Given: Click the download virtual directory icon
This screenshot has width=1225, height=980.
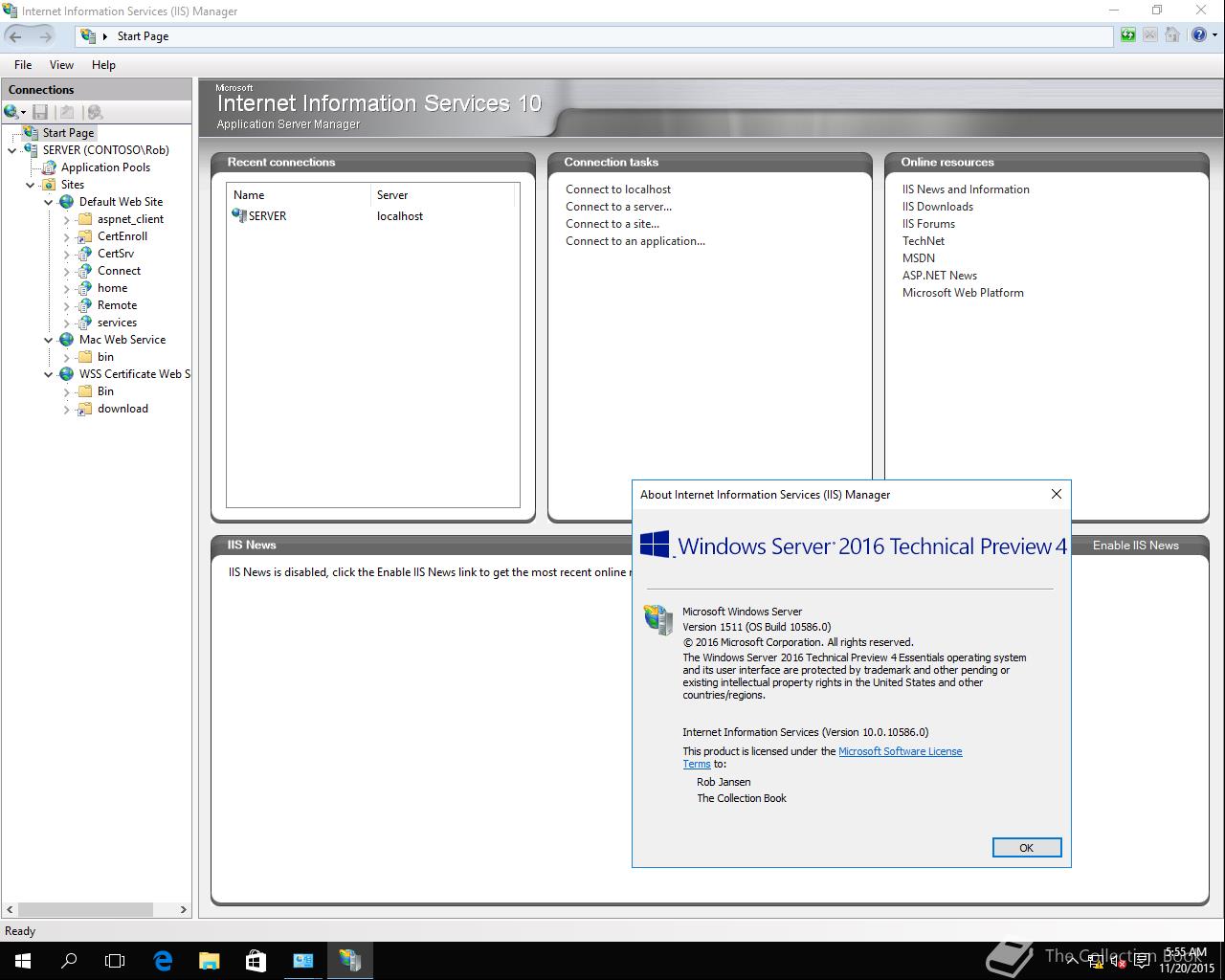Looking at the screenshot, I should tap(84, 409).
